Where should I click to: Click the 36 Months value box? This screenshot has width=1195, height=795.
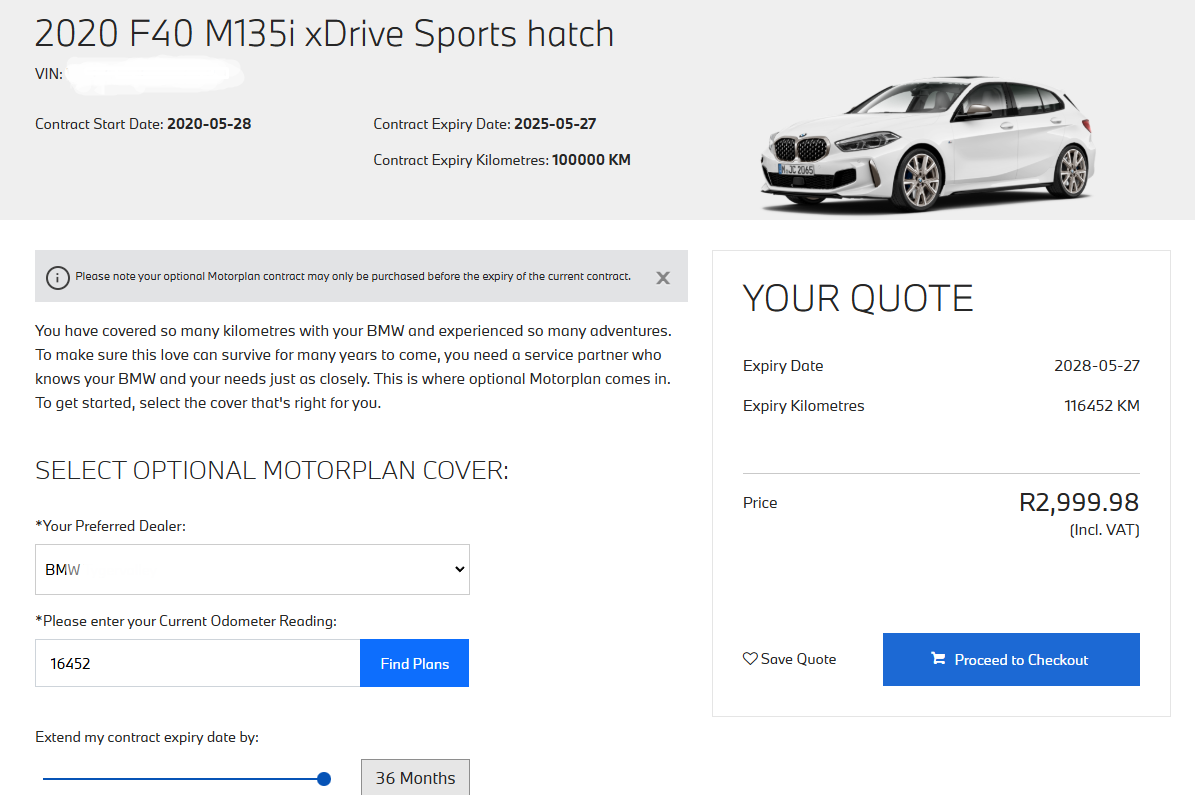tap(415, 777)
